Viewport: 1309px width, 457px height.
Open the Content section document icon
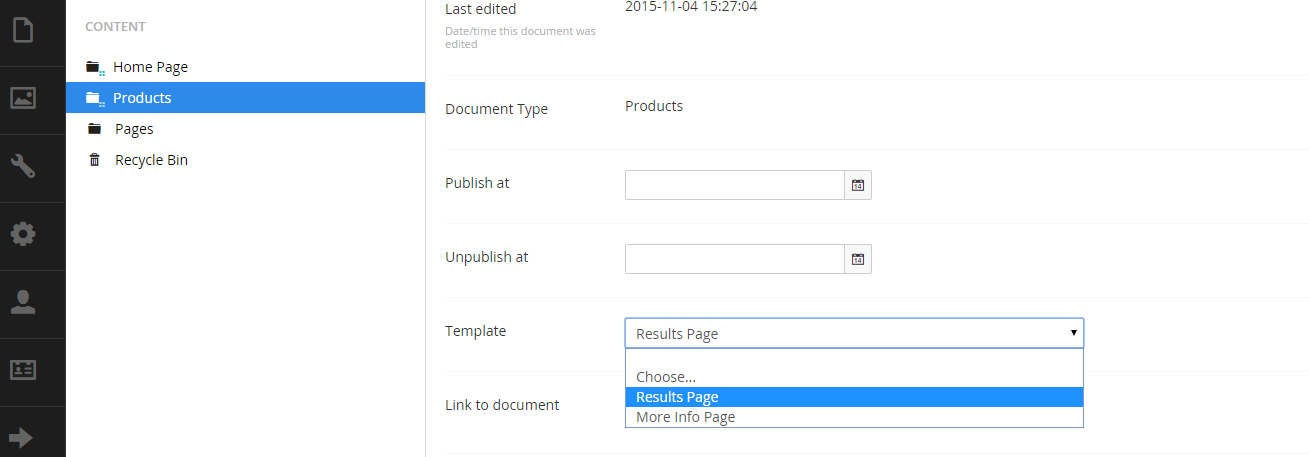pos(22,30)
